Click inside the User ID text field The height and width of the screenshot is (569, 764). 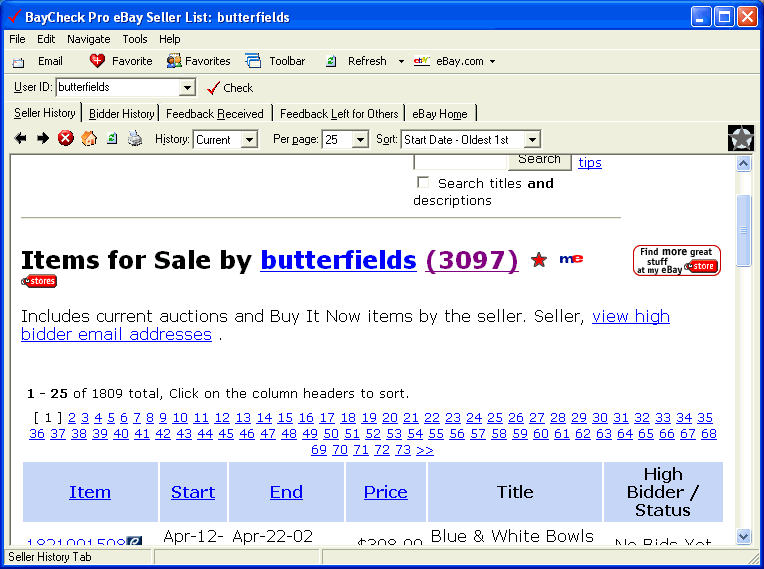point(118,88)
